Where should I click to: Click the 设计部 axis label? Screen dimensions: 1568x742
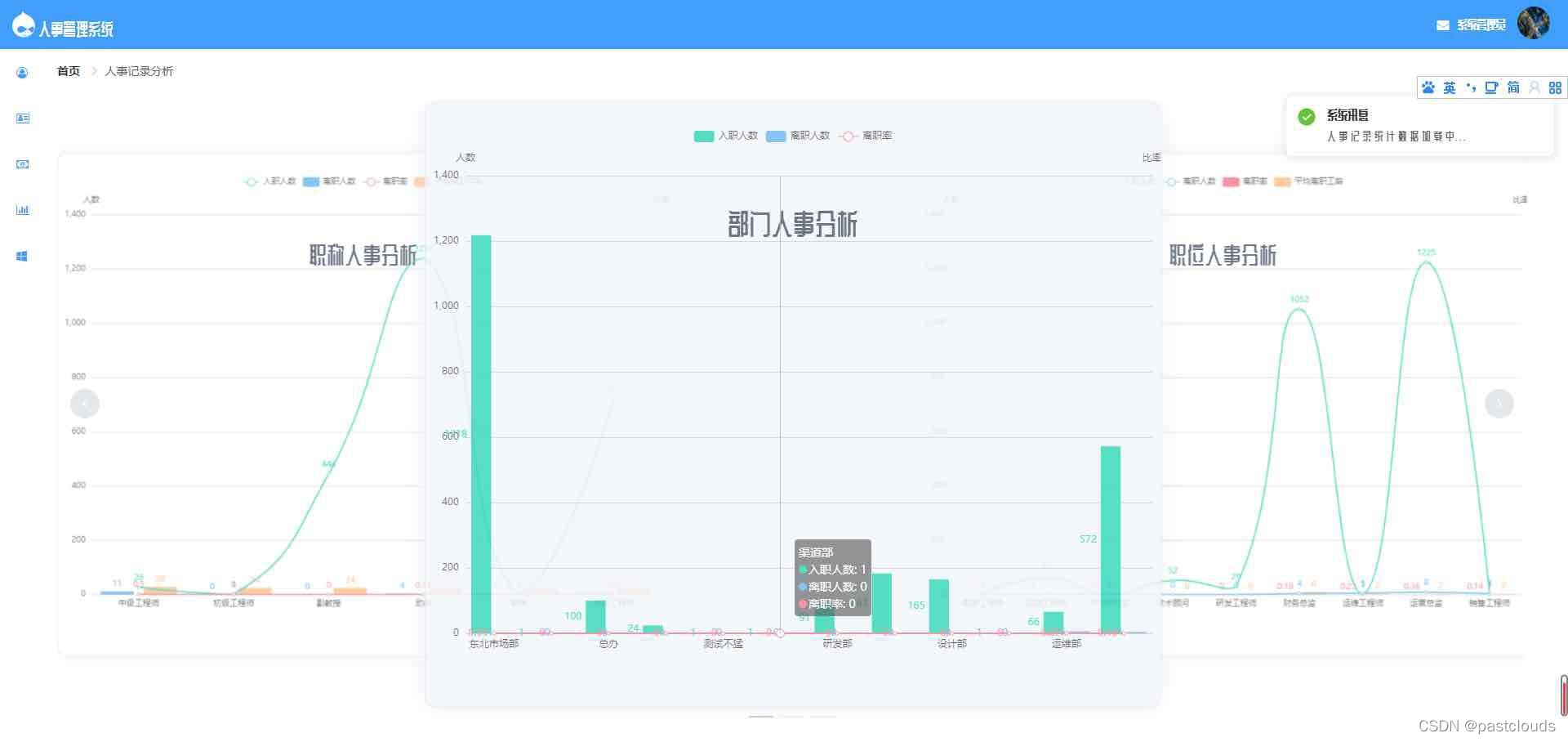coord(951,644)
